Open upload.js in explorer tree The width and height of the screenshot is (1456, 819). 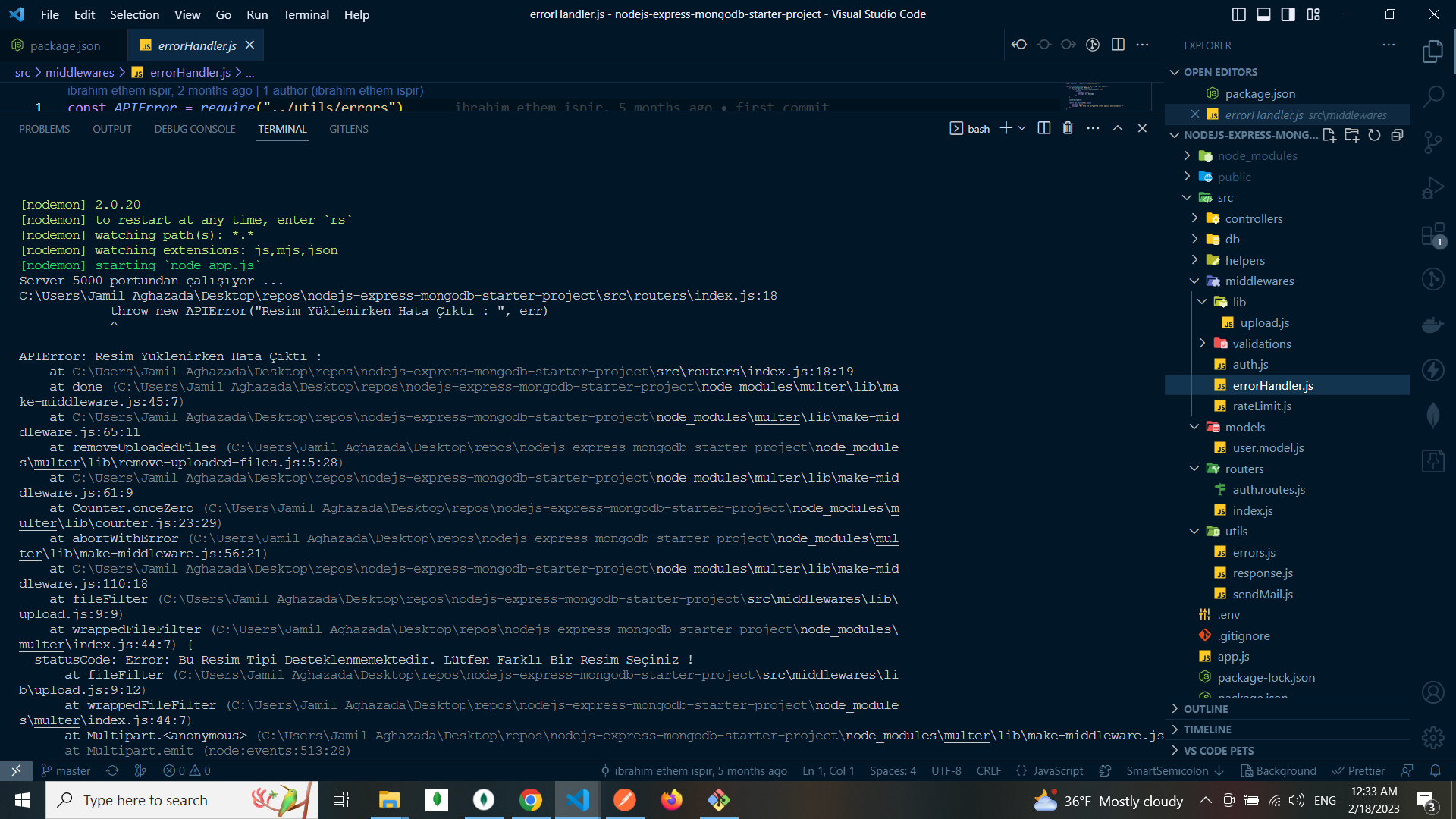click(1264, 322)
